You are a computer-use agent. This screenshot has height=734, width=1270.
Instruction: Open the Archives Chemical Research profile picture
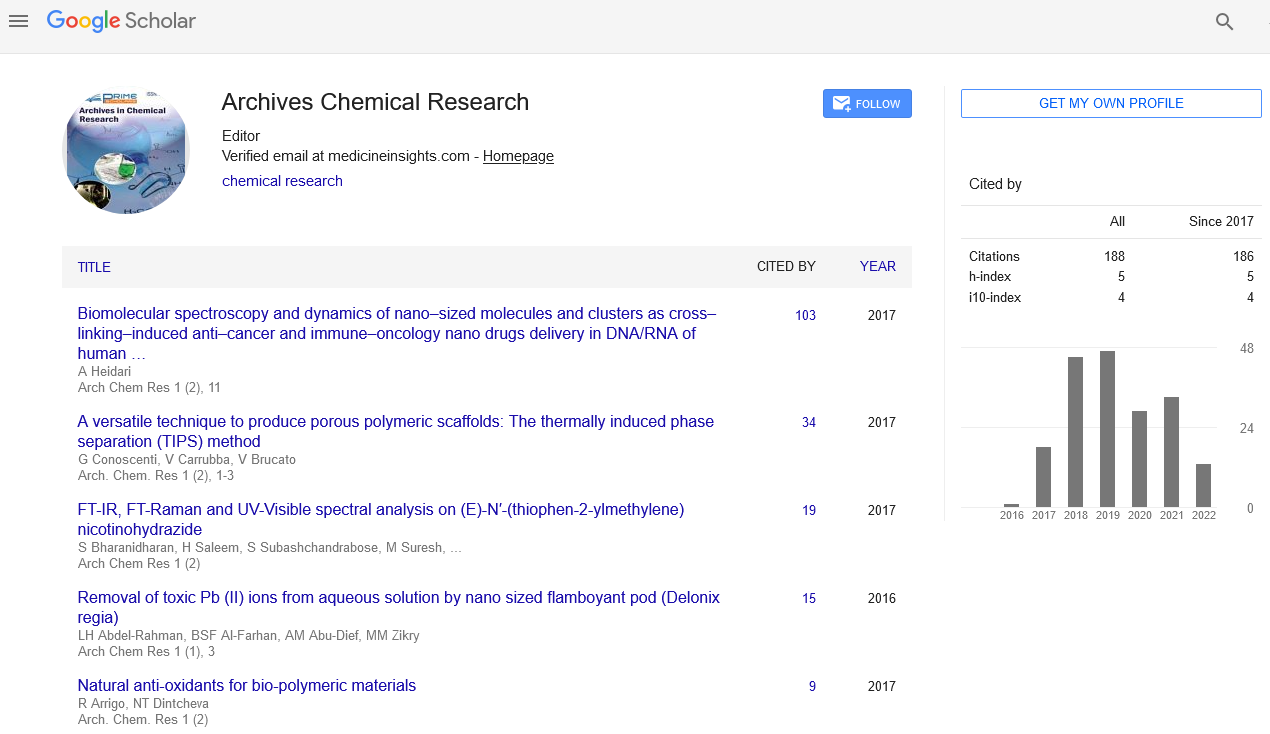(126, 152)
